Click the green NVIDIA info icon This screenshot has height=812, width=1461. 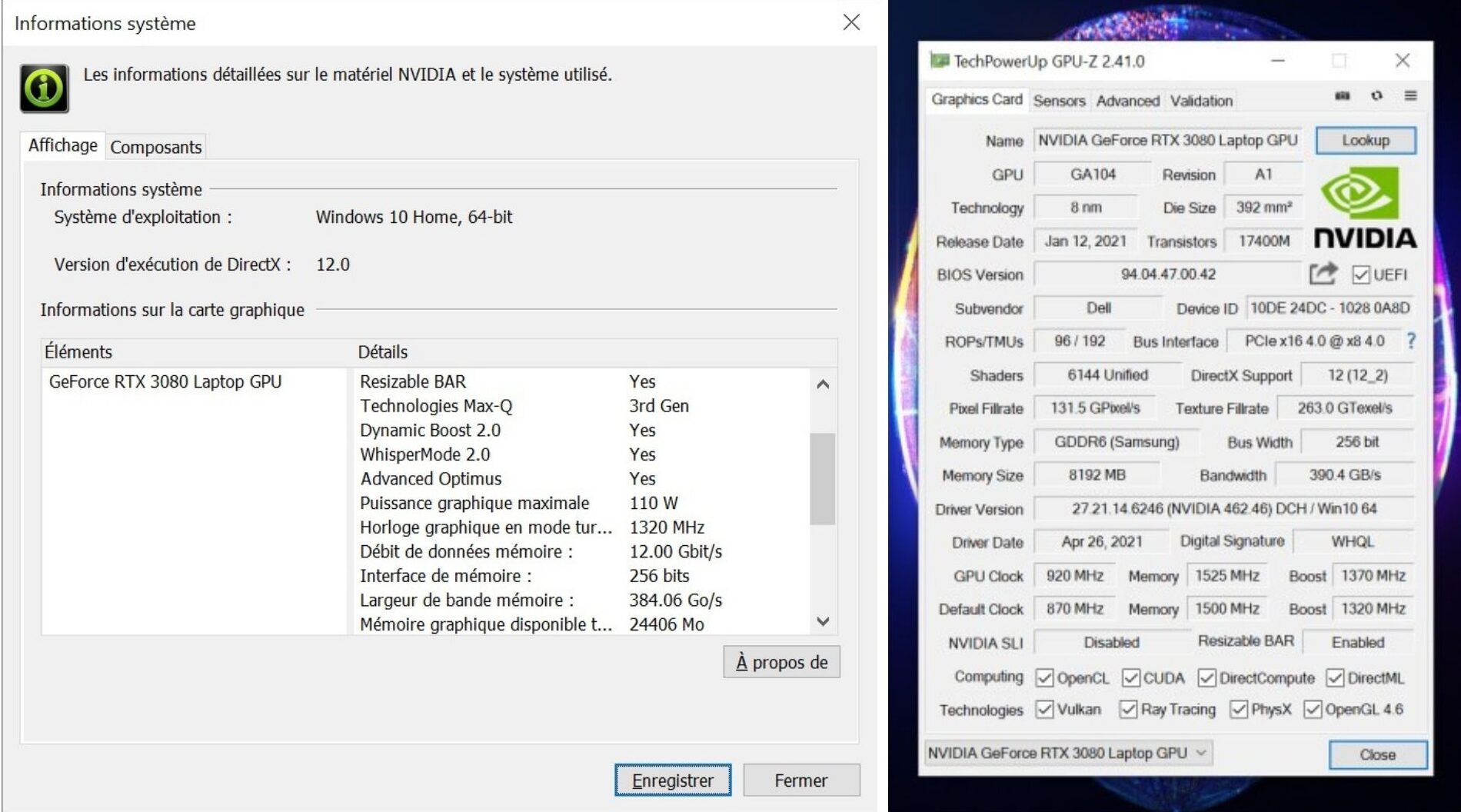click(45, 88)
